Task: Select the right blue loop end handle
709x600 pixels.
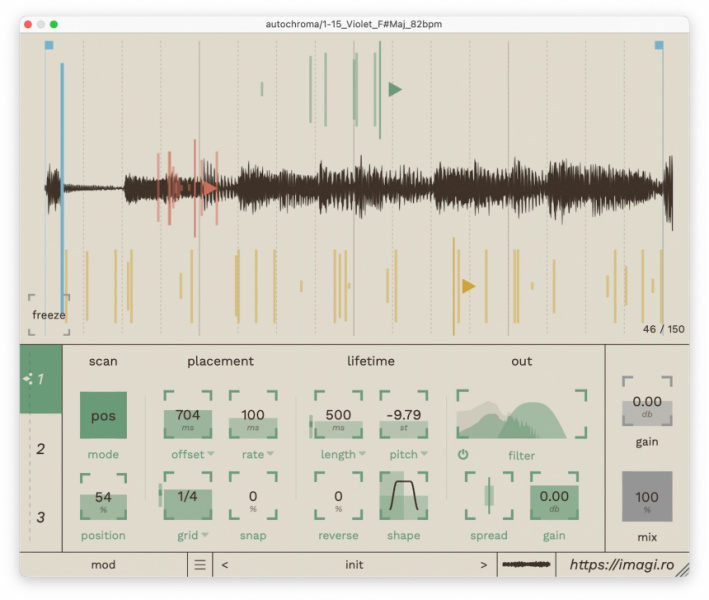Action: (x=659, y=45)
